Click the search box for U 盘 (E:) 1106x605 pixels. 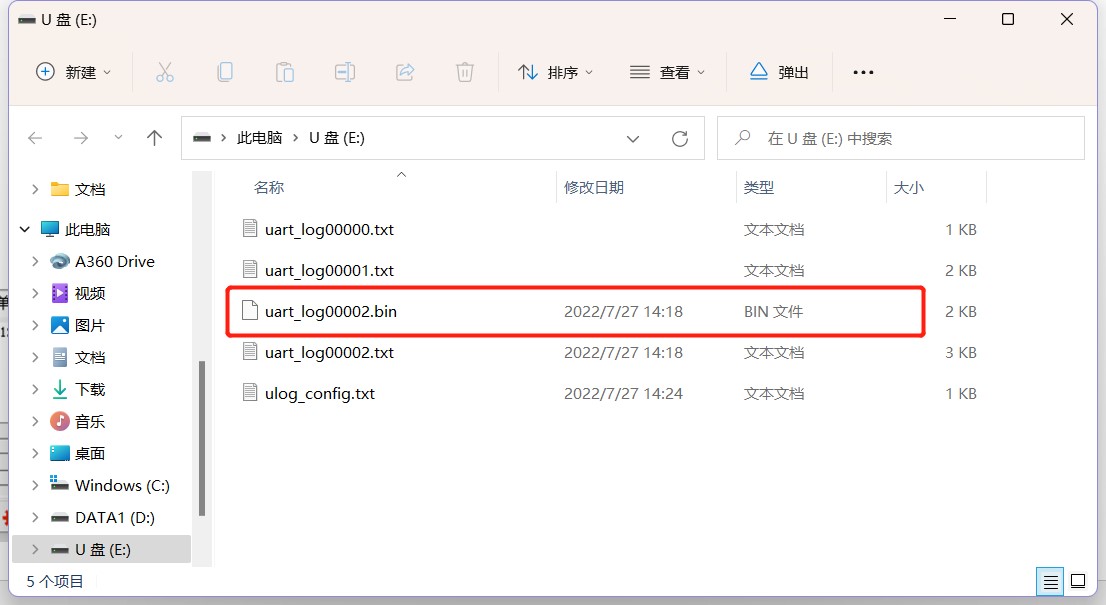pos(901,138)
